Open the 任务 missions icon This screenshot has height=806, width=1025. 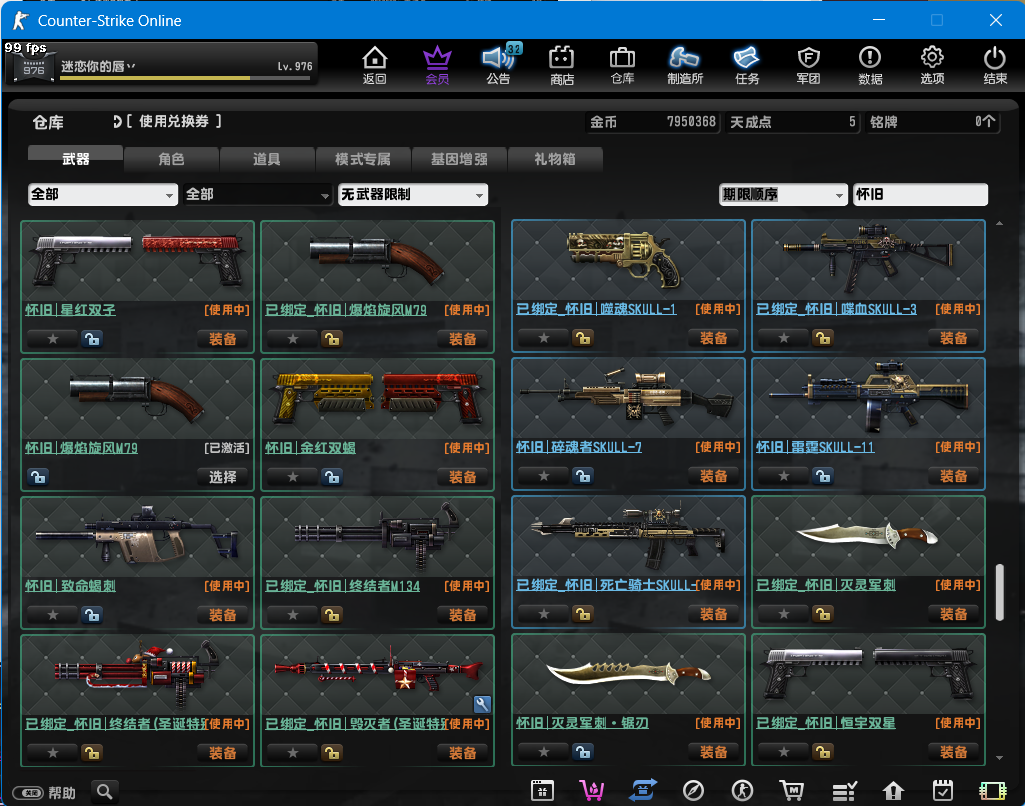(x=747, y=65)
